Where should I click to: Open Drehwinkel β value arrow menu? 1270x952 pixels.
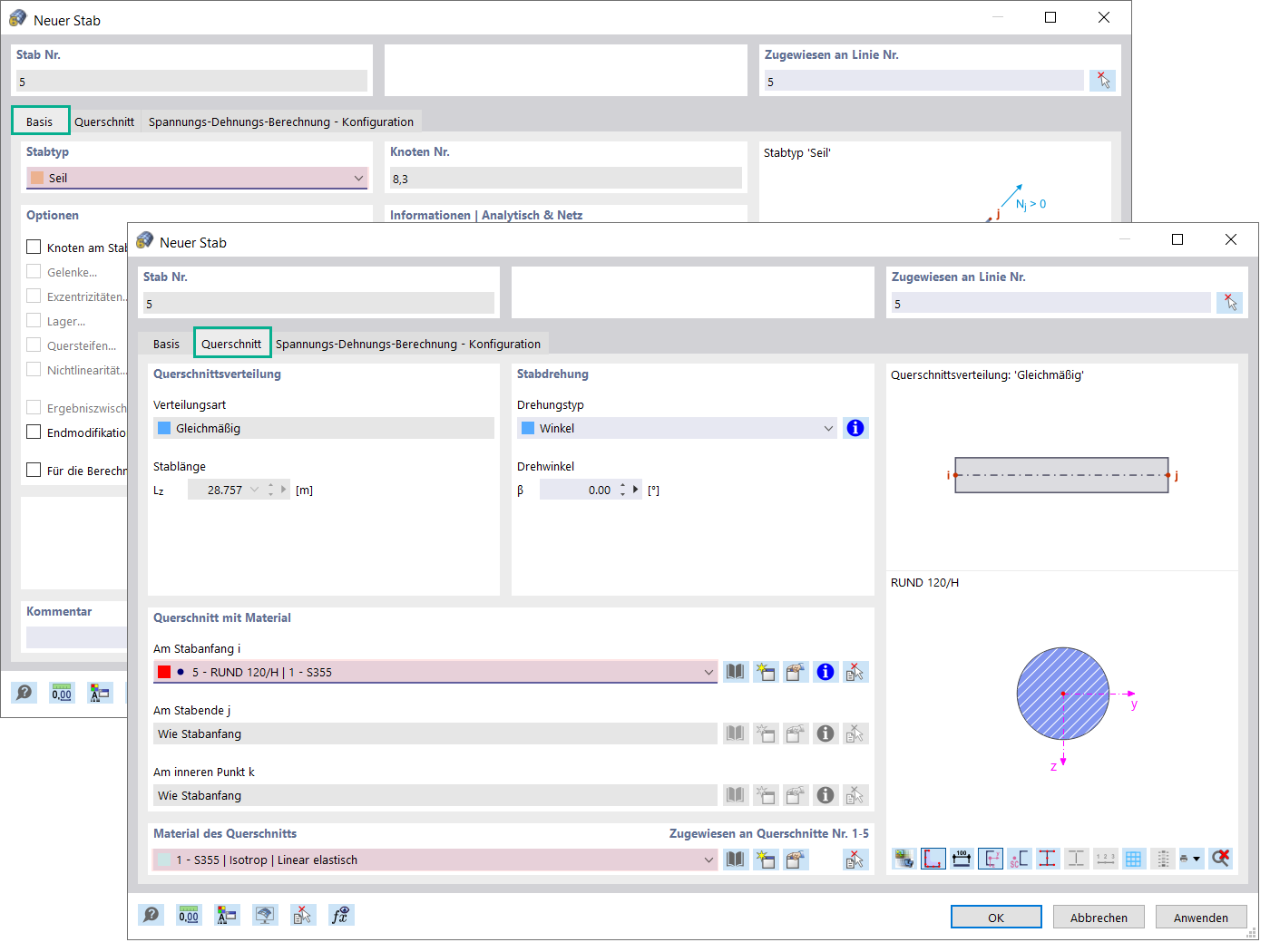point(636,490)
